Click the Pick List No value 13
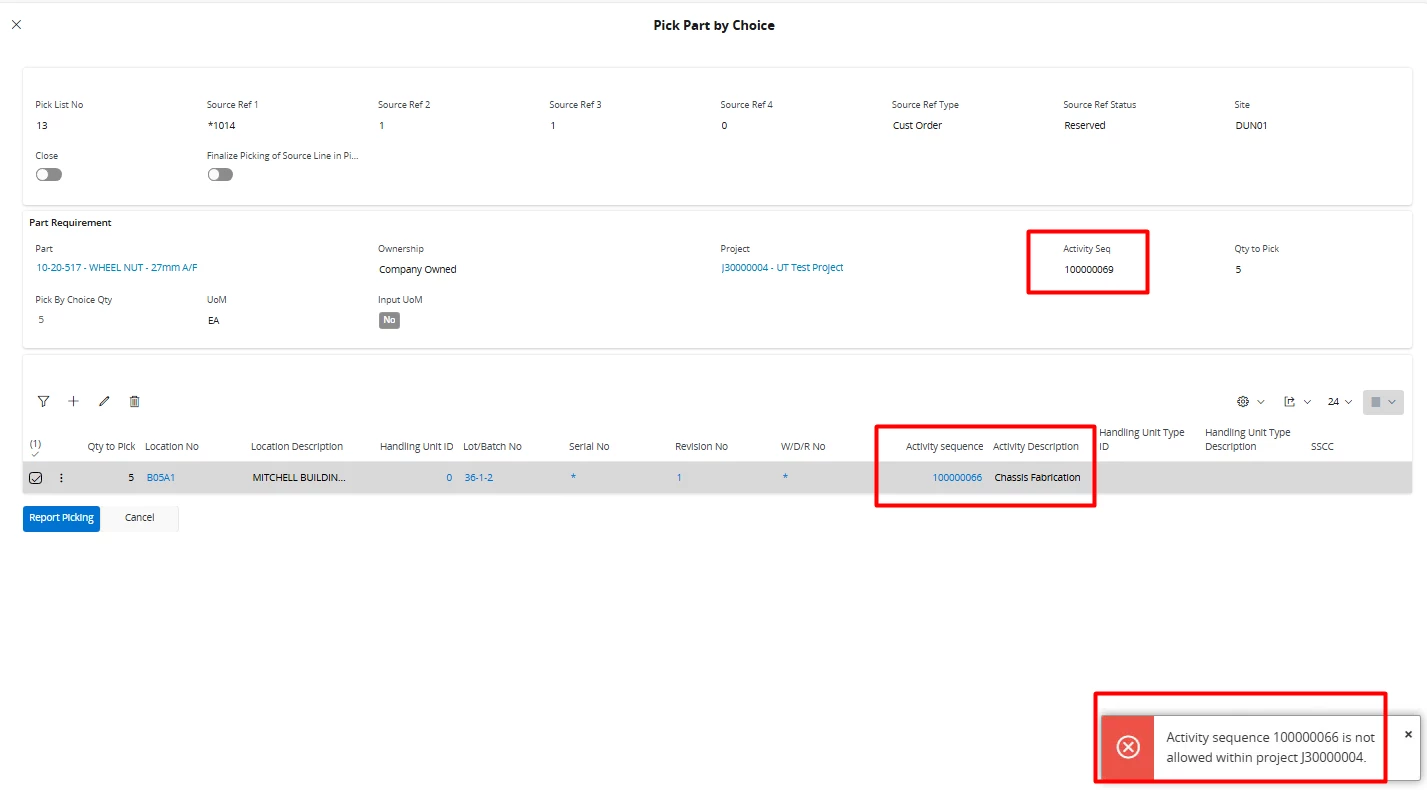Image resolution: width=1427 pixels, height=790 pixels. [x=41, y=126]
